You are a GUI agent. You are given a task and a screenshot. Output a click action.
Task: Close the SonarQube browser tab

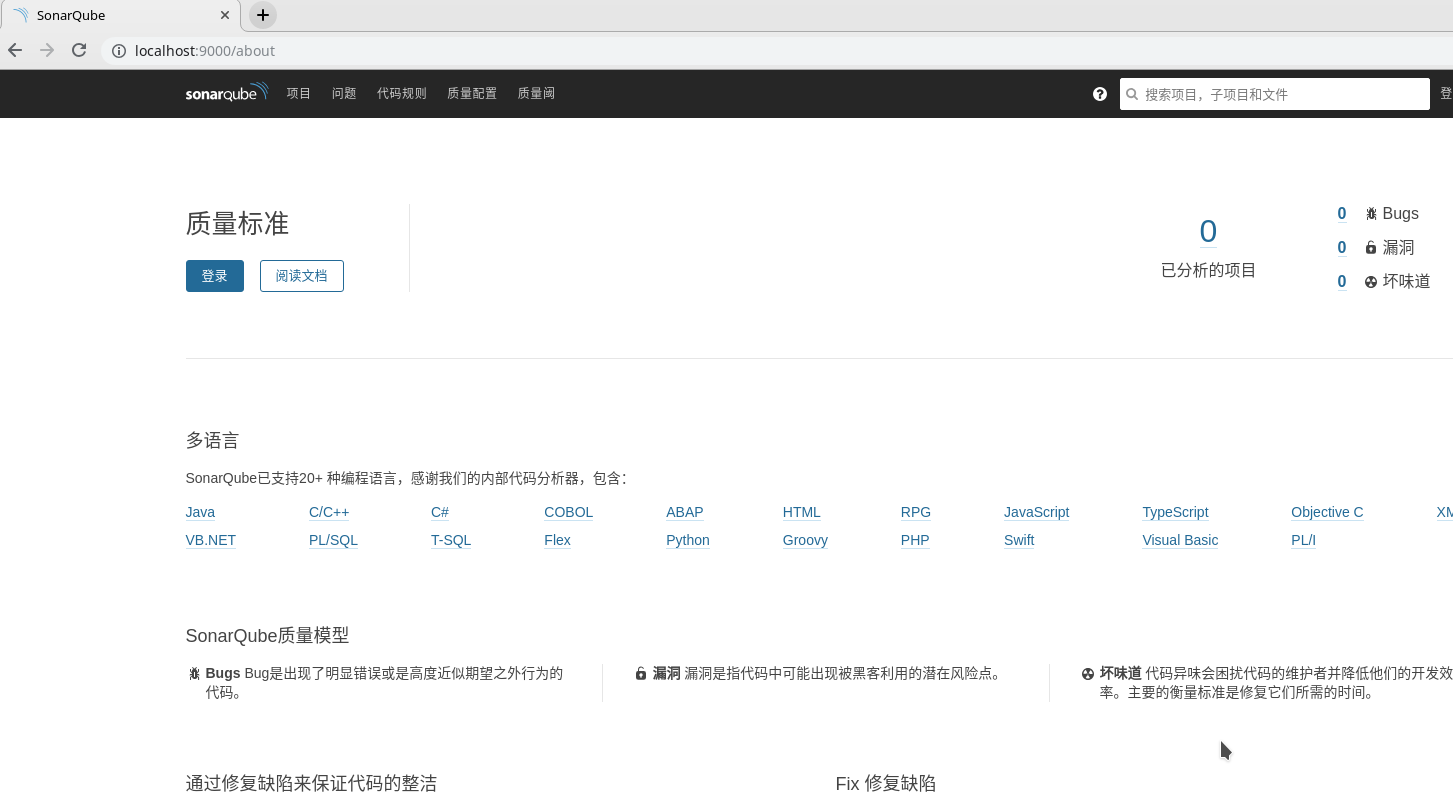pos(225,15)
